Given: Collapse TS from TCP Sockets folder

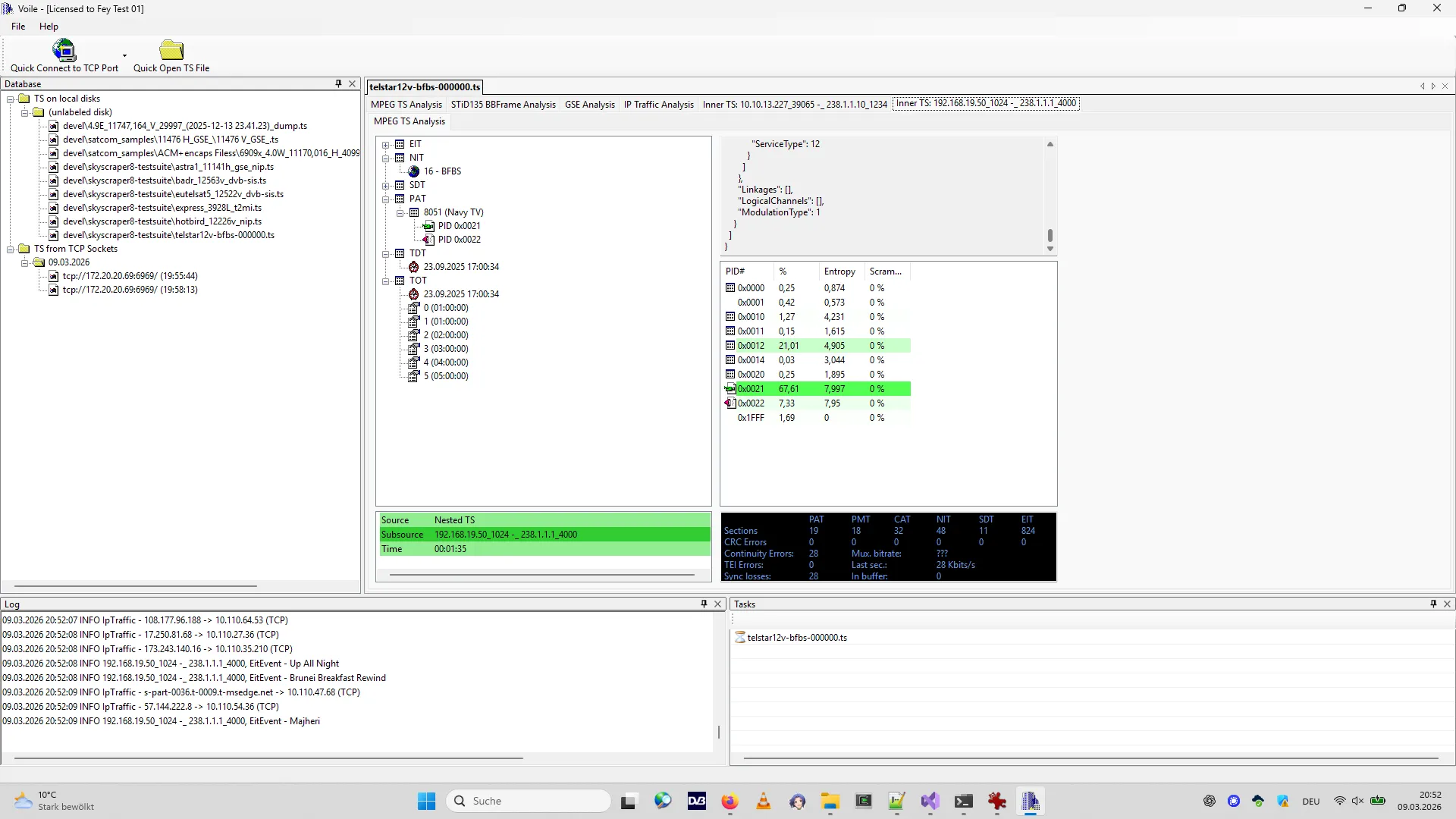Looking at the screenshot, I should tap(11, 249).
